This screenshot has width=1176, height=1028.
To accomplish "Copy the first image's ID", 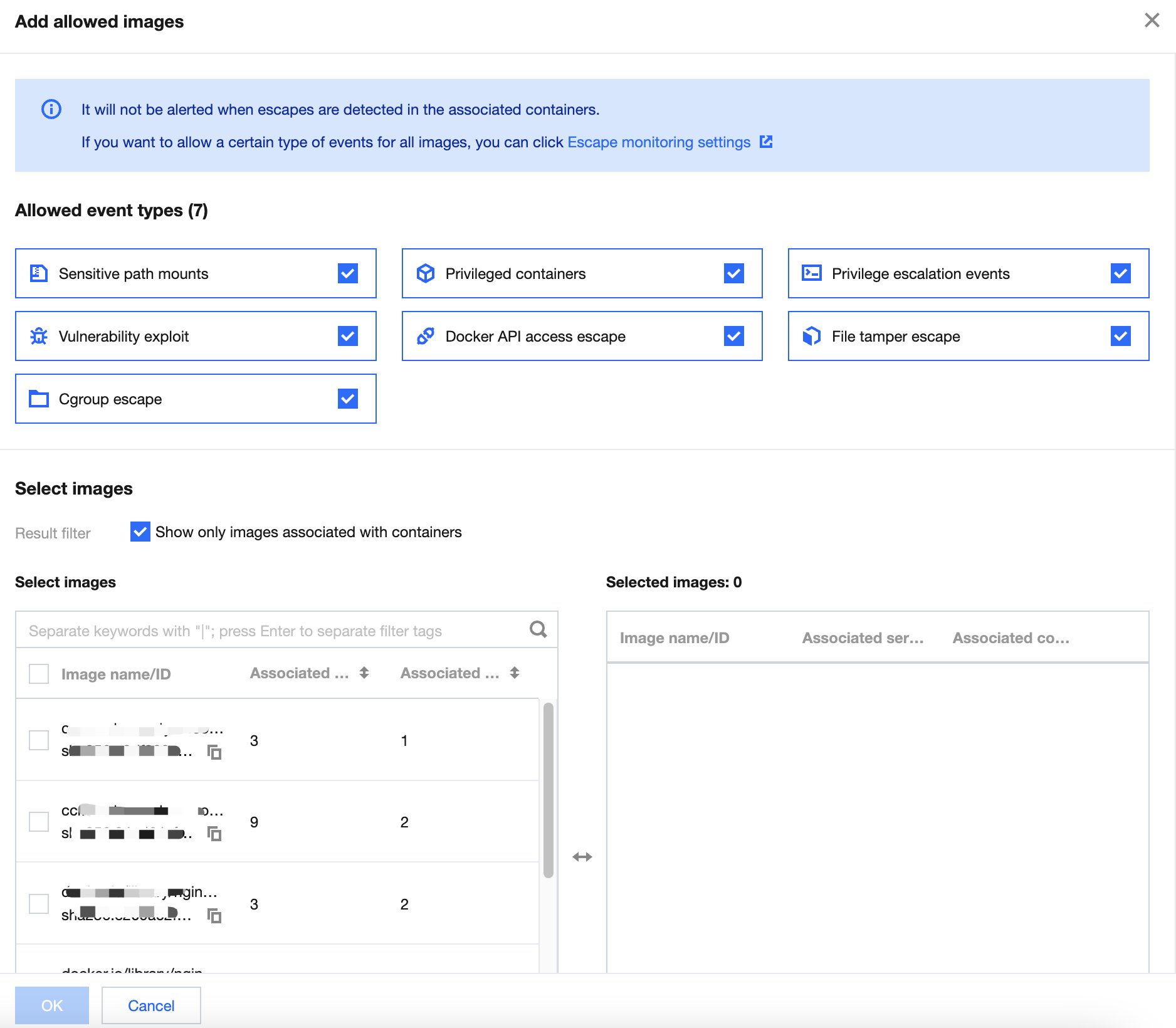I will click(214, 752).
